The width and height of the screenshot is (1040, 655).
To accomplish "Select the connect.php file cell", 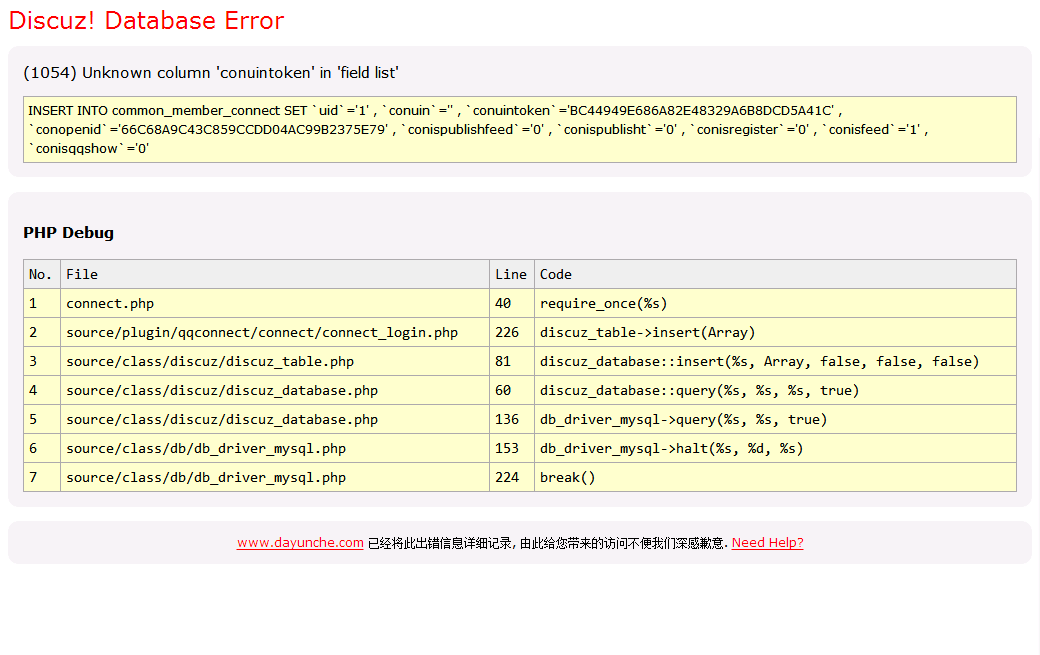I will point(275,304).
